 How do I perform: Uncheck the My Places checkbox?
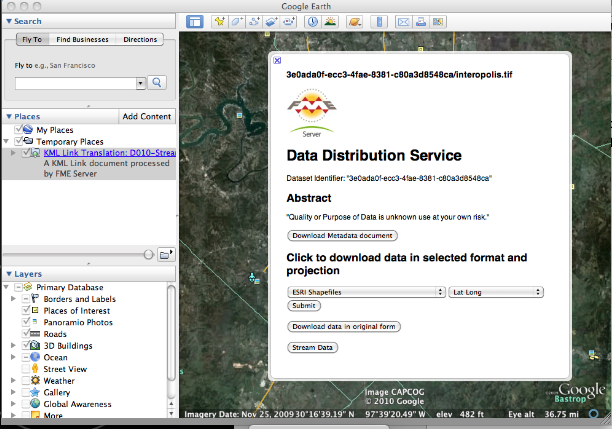click(x=18, y=129)
